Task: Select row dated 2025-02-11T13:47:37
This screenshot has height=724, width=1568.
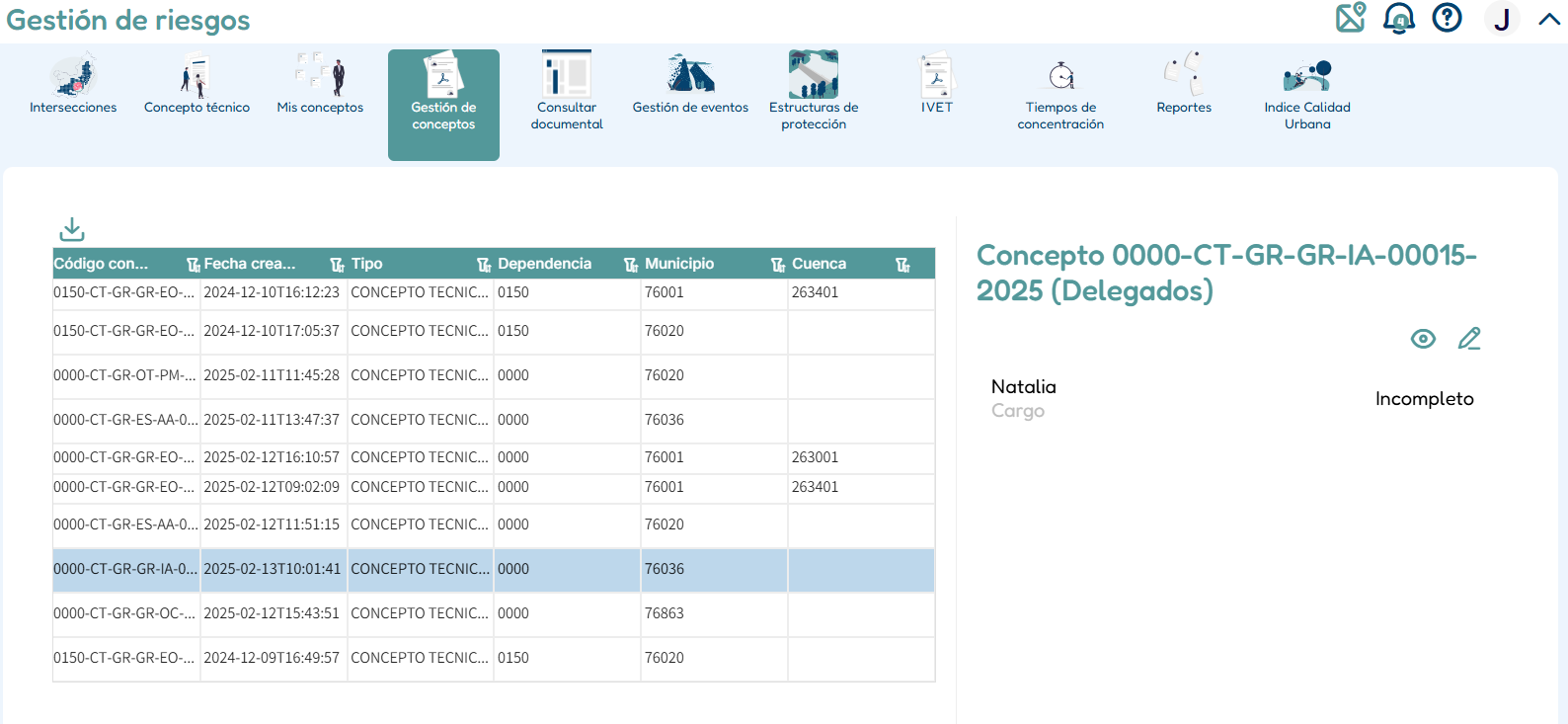Action: (494, 421)
